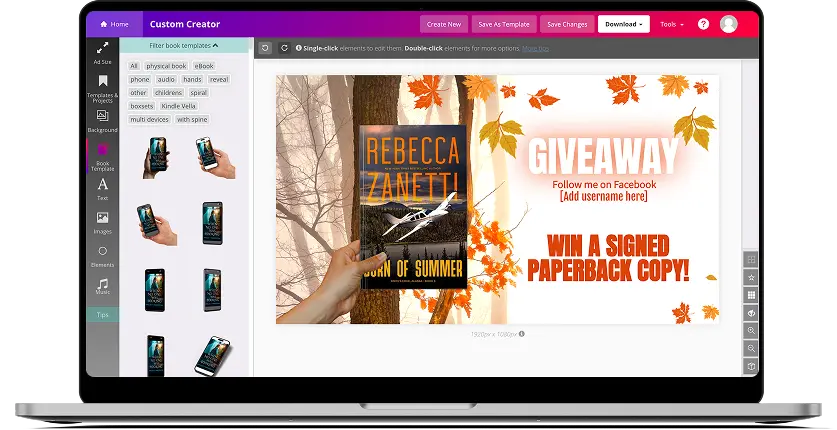This screenshot has width=837, height=430.
Task: Select the GIVEAWAY headline on canvas
Action: (x=603, y=156)
